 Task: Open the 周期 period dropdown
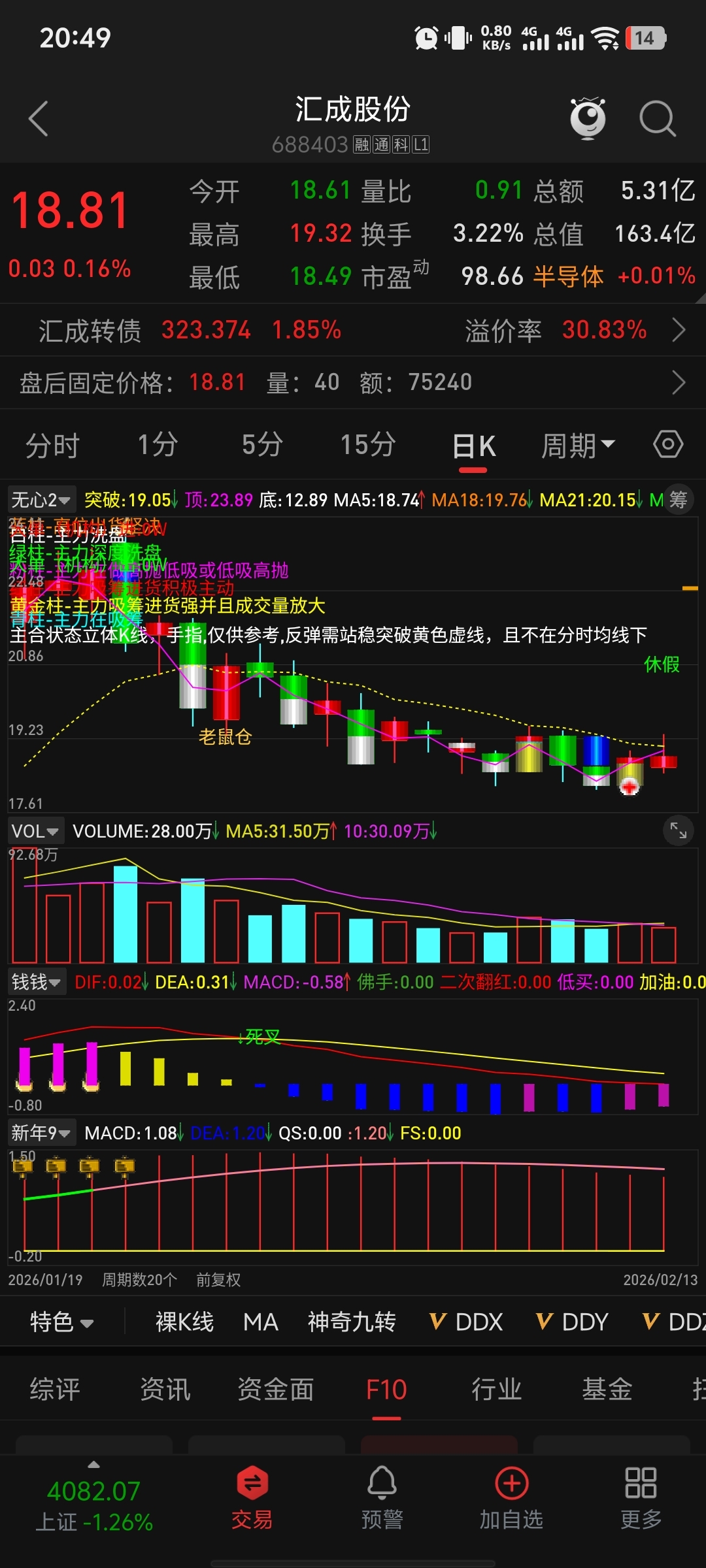click(578, 446)
